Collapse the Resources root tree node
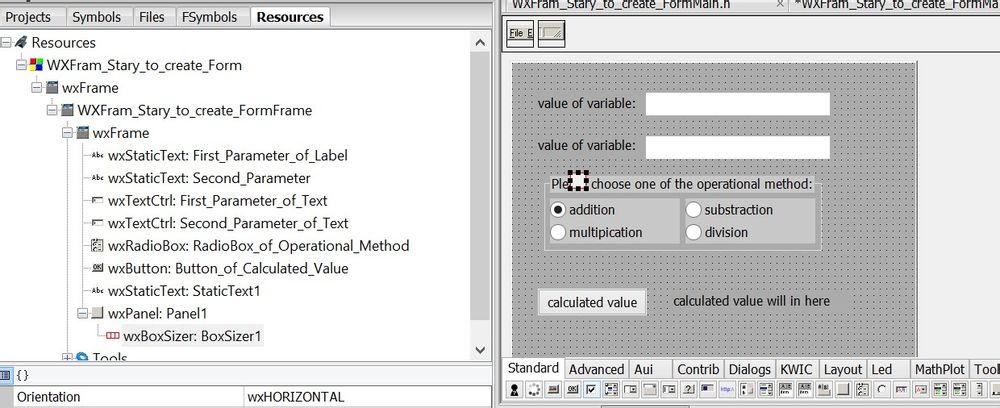Screen dimensions: 1000x408 [7, 43]
